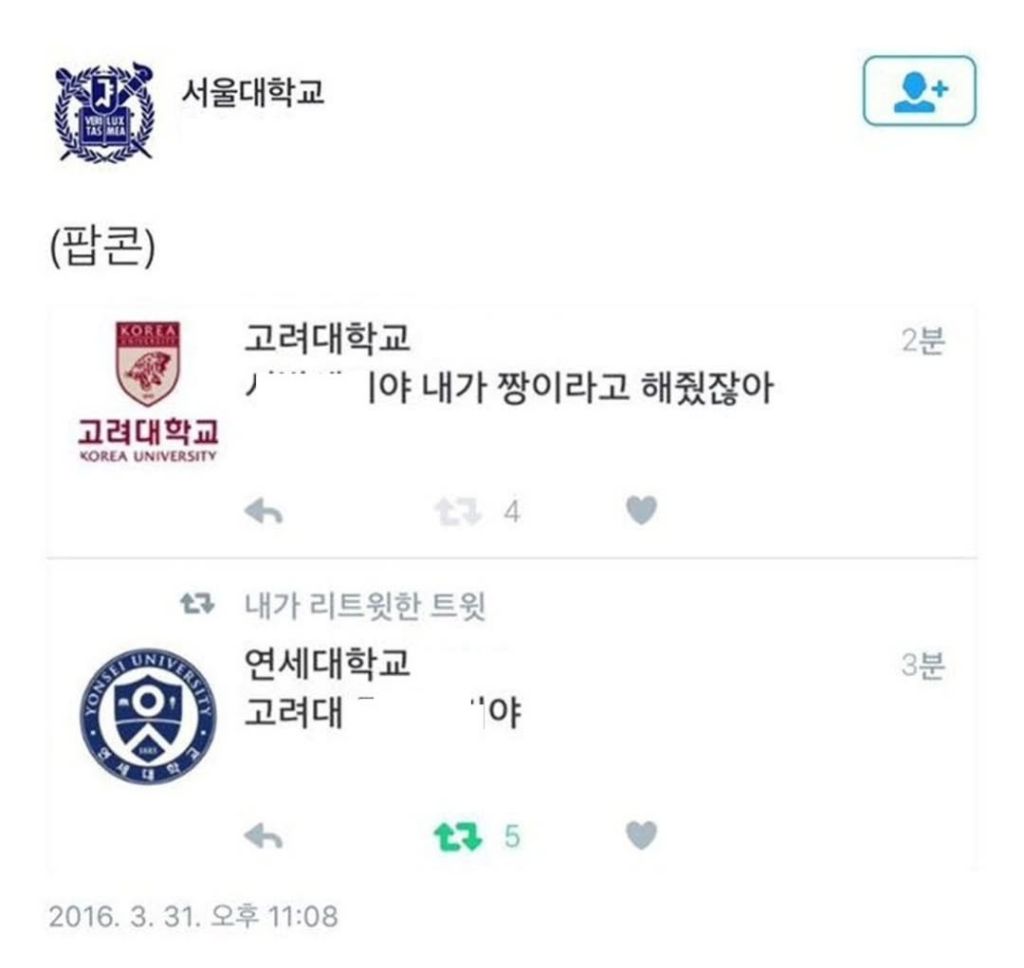This screenshot has height=968, width=1024.
Task: Click the 2분 timestamp
Action: [x=923, y=340]
